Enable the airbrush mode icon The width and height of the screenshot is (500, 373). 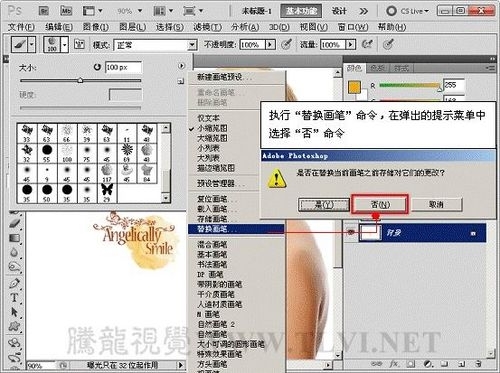click(367, 44)
